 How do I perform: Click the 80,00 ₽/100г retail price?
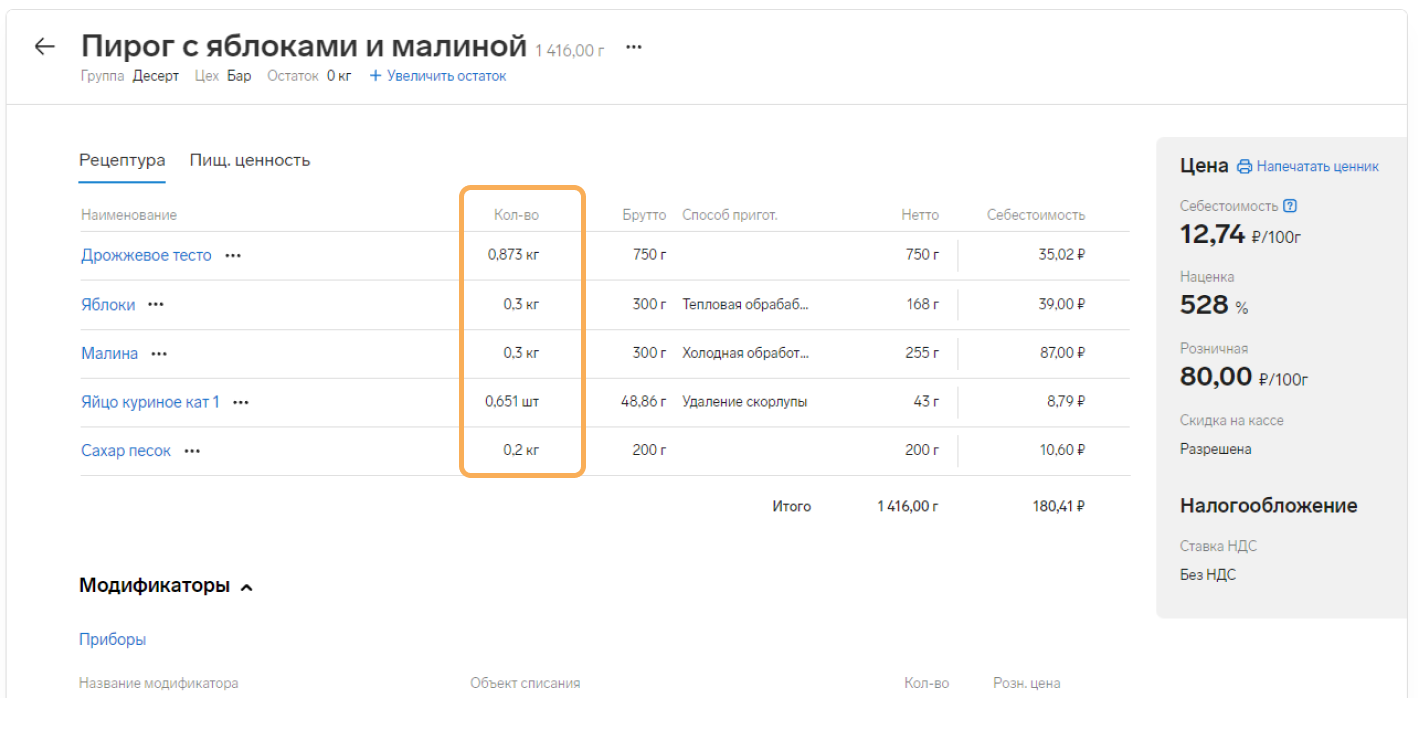coord(1244,377)
